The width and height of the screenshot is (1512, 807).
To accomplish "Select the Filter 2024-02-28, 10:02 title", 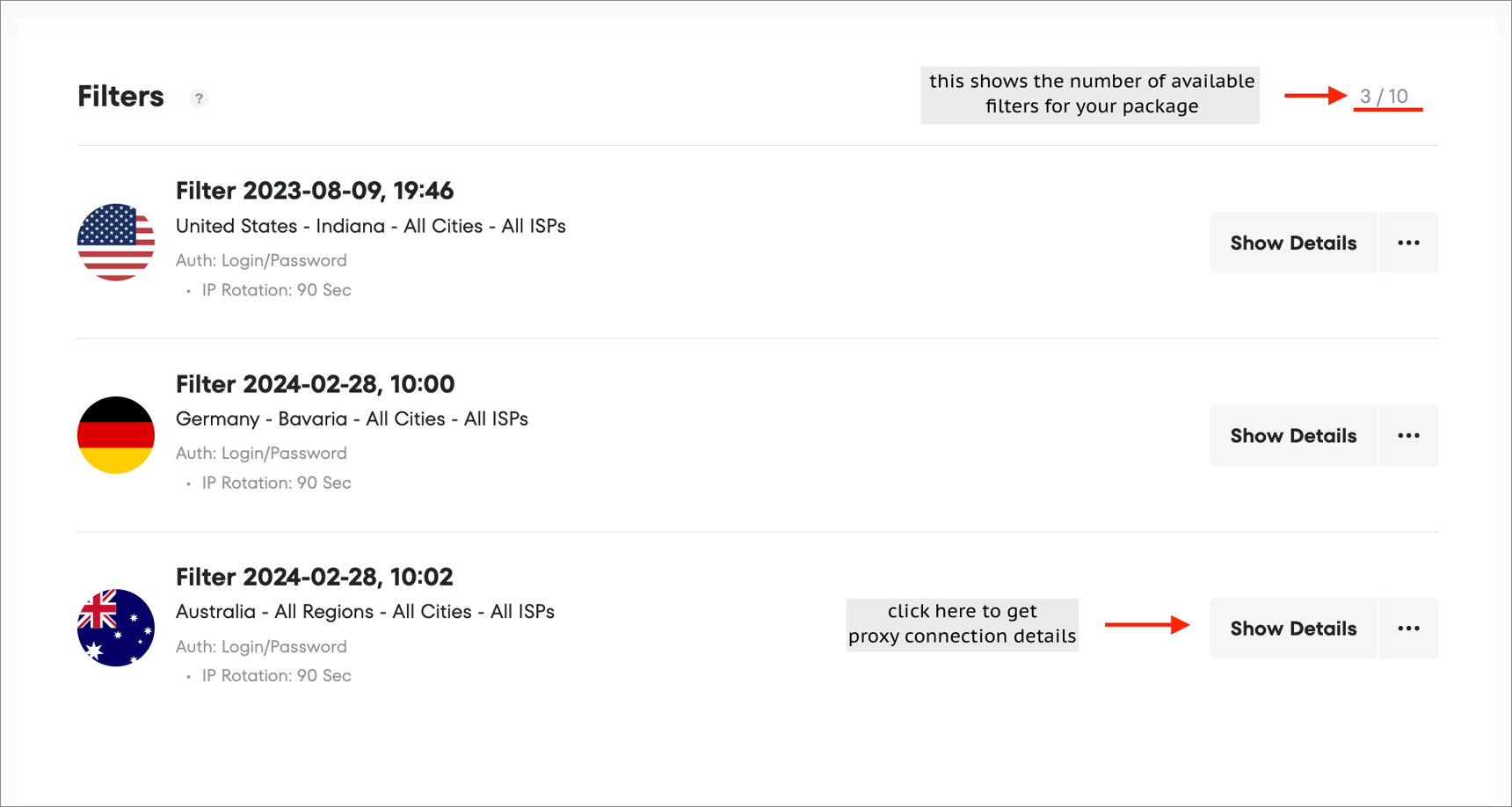I will pyautogui.click(x=315, y=577).
